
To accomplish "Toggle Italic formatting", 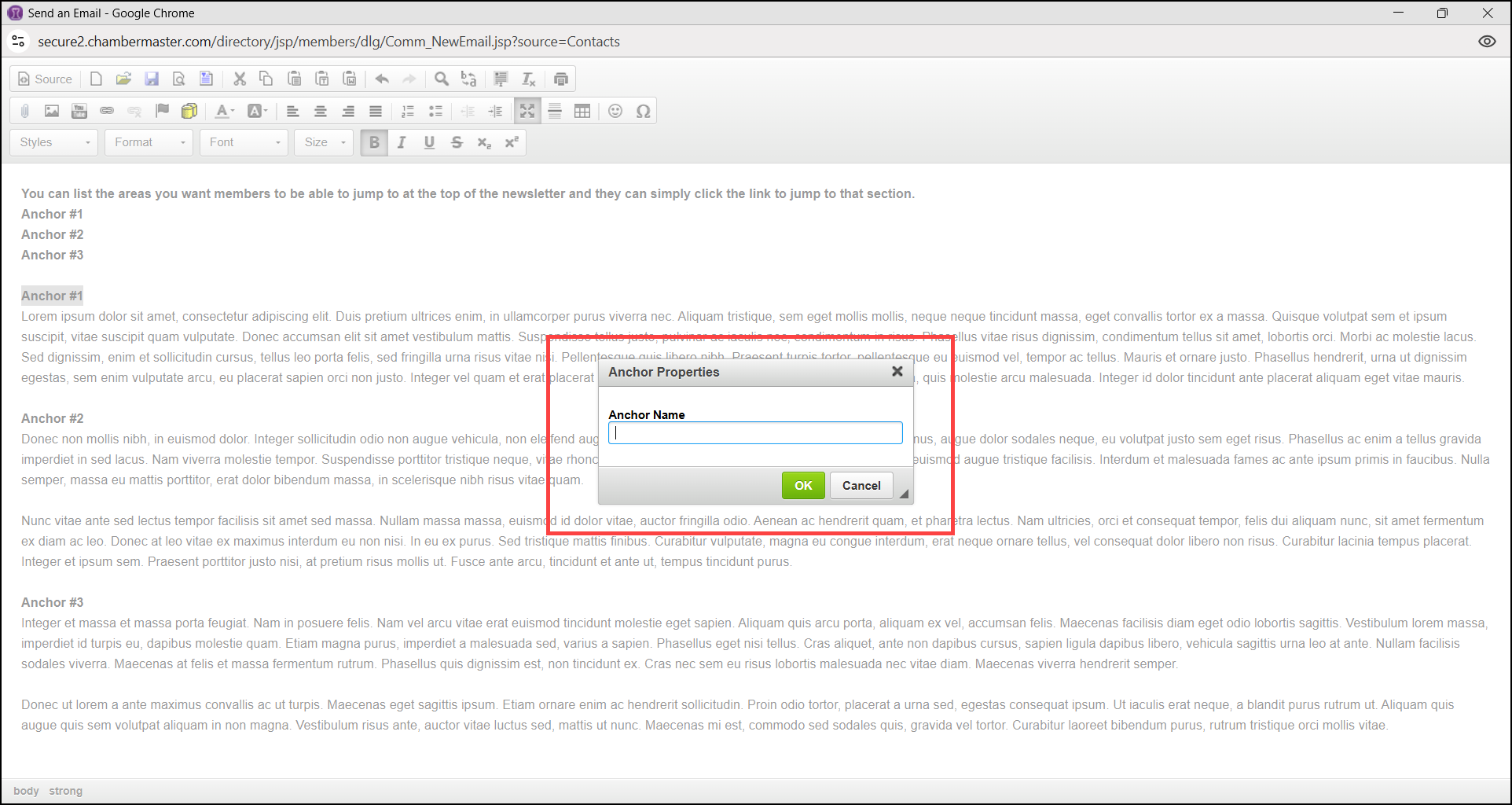I will 402,142.
